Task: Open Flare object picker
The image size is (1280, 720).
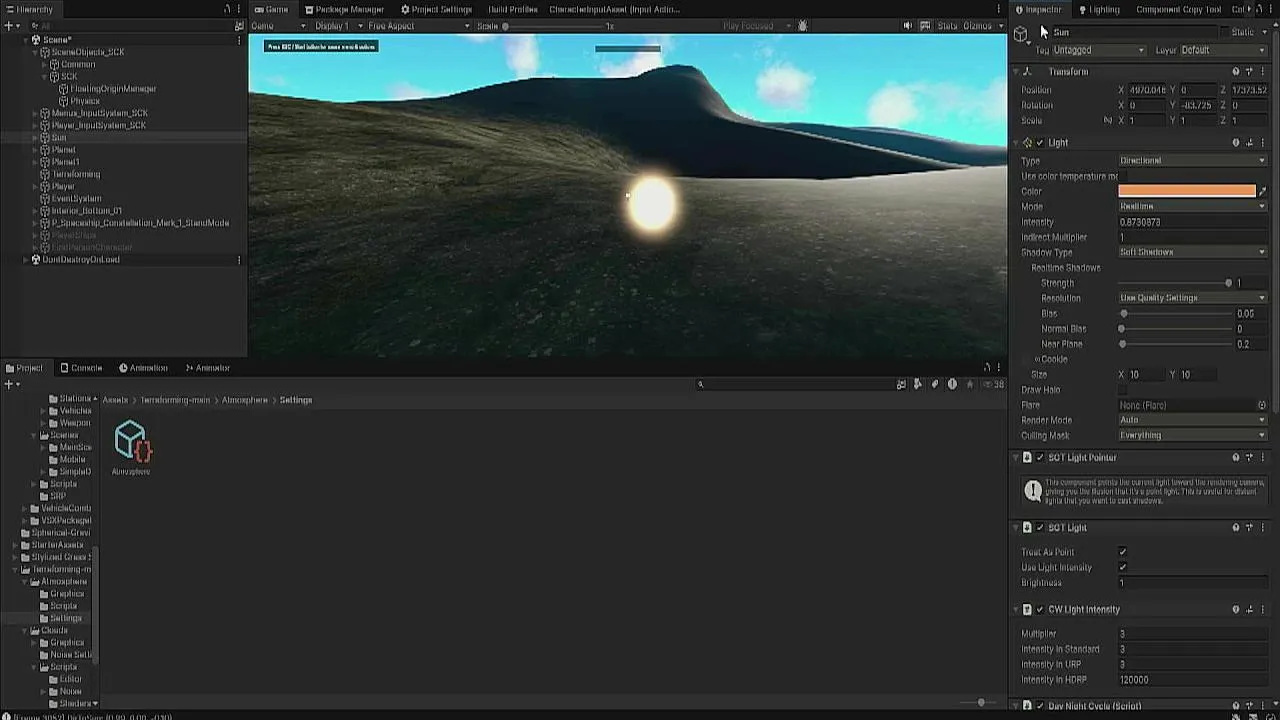Action: point(1262,405)
